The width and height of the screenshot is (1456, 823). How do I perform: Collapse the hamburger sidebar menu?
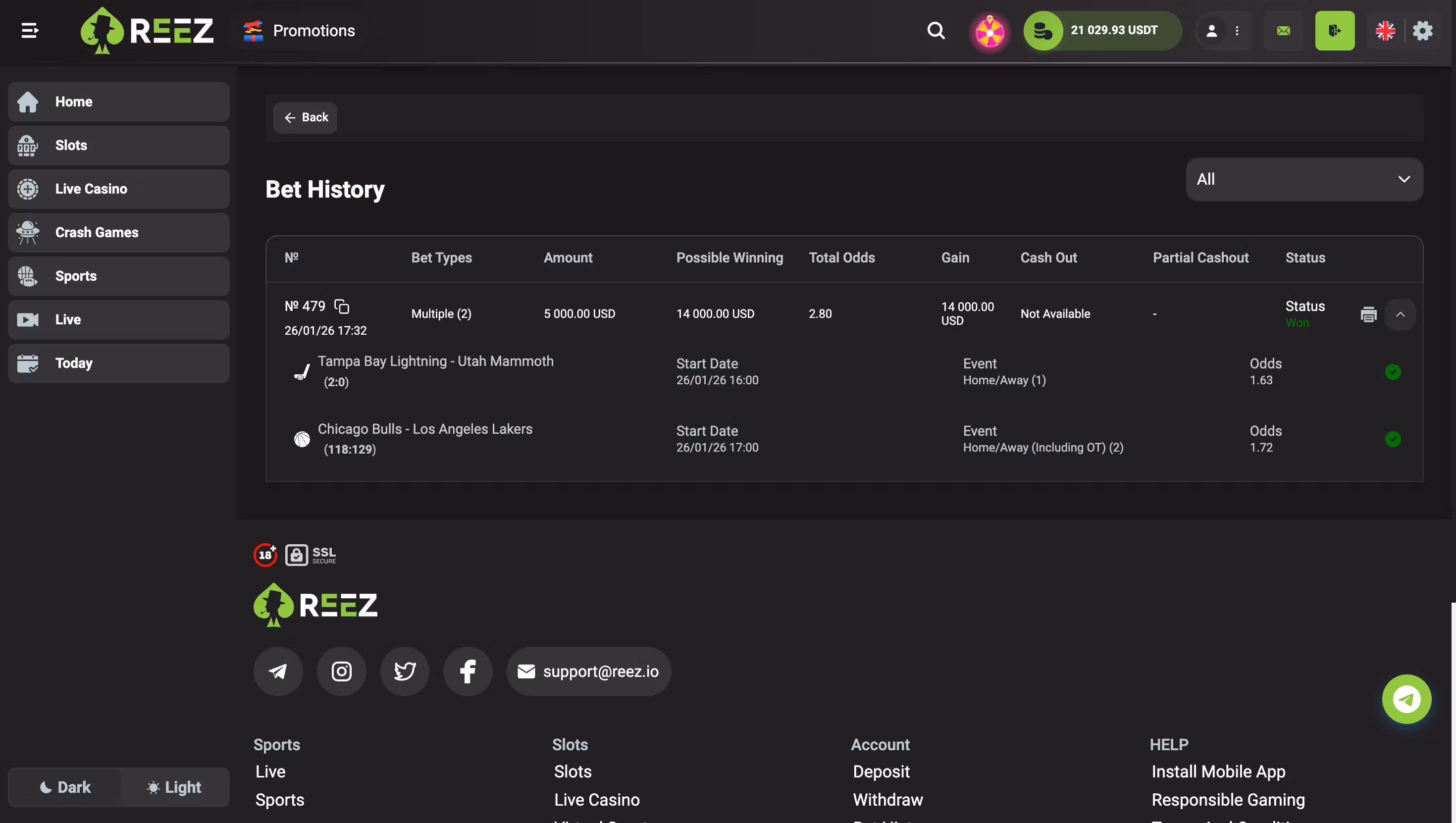coord(30,31)
